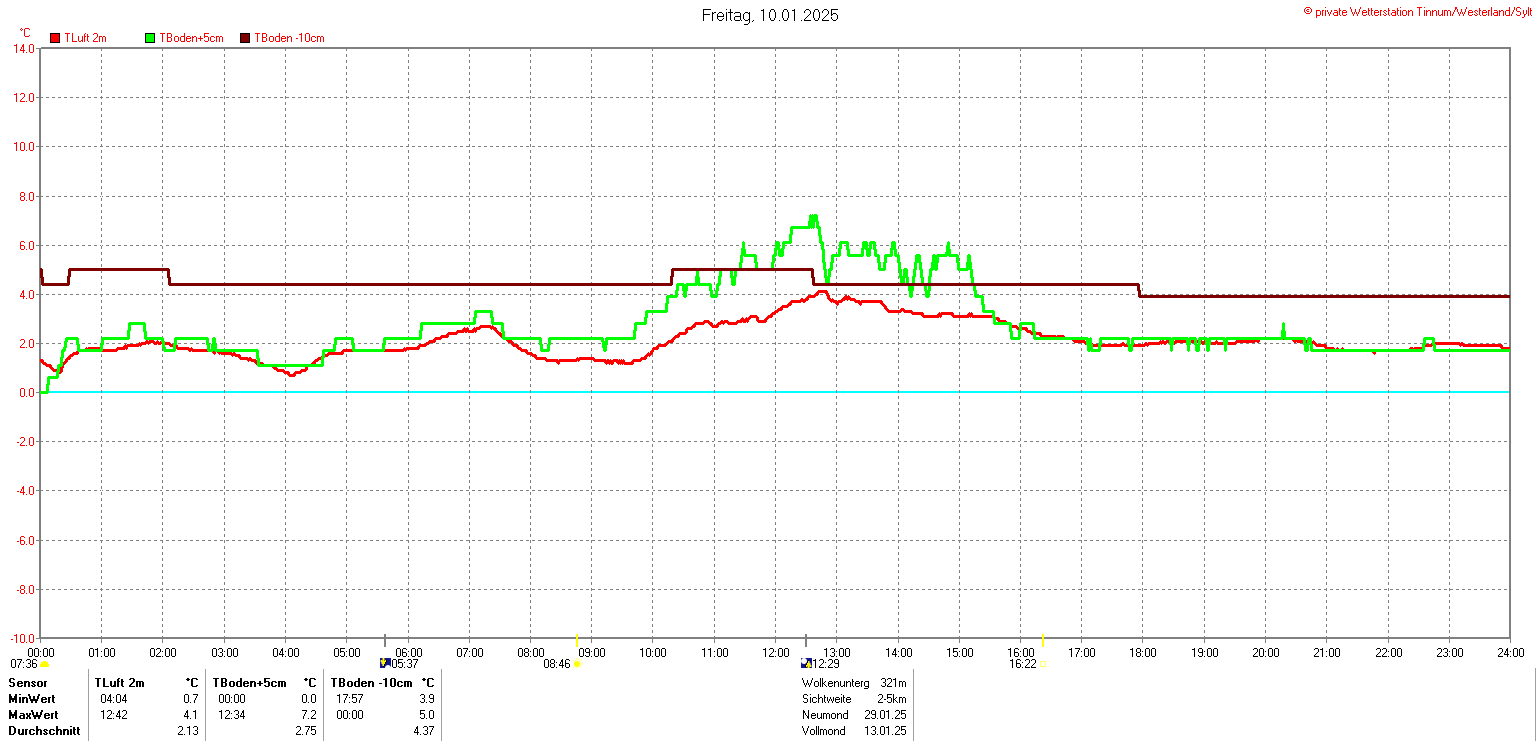
Task: Click the green TBoden+5cm legend square
Action: coord(151,38)
